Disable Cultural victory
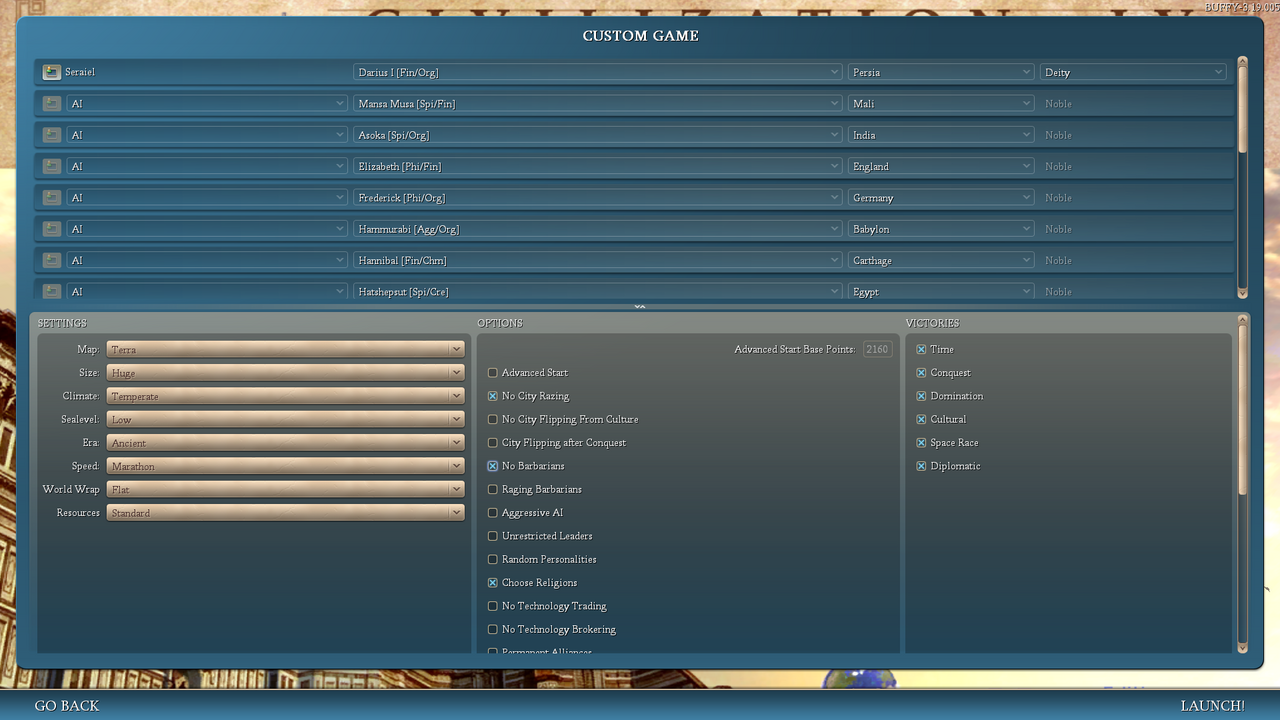1280x720 pixels. click(x=921, y=419)
